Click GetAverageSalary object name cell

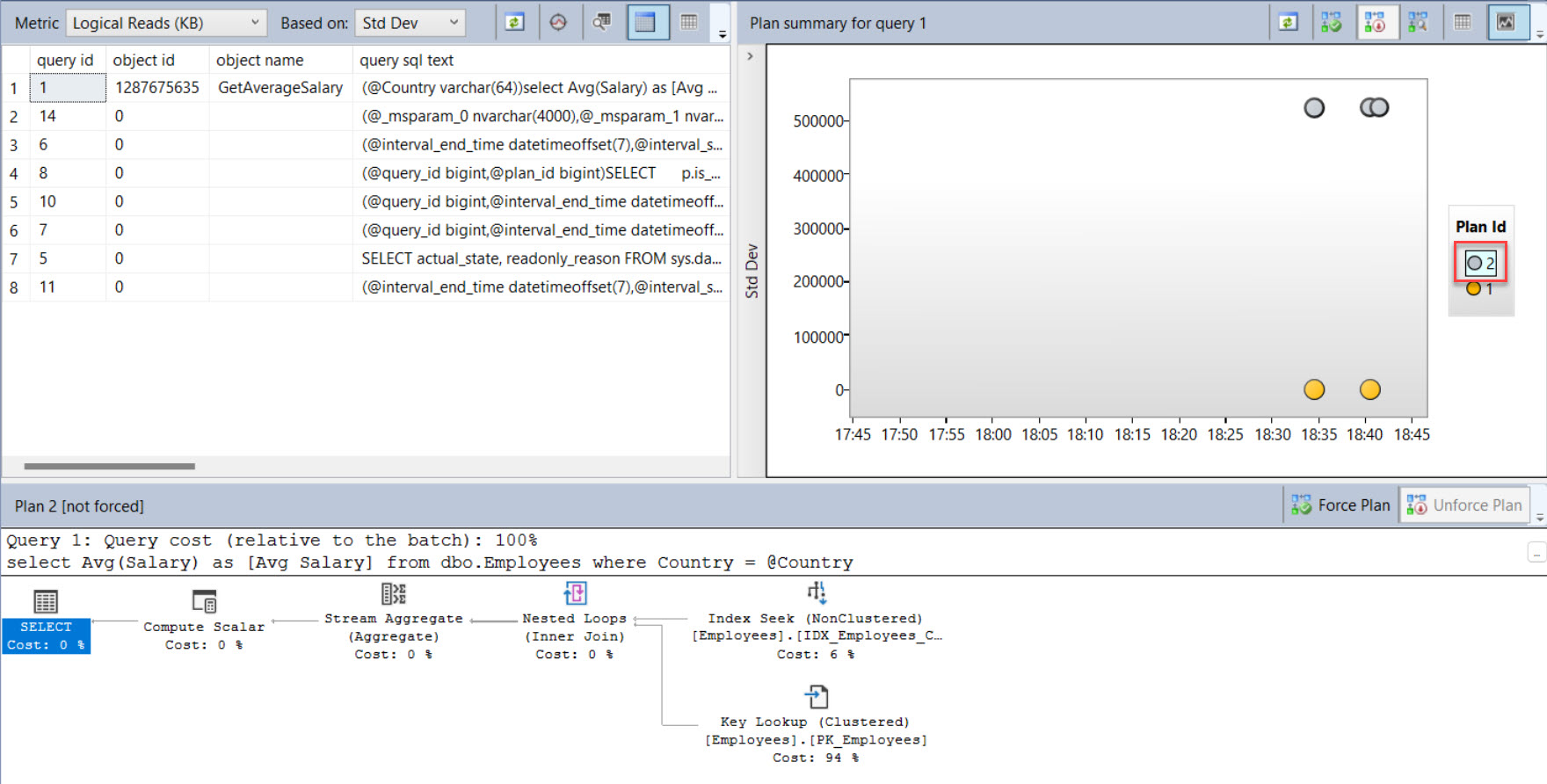click(x=280, y=88)
